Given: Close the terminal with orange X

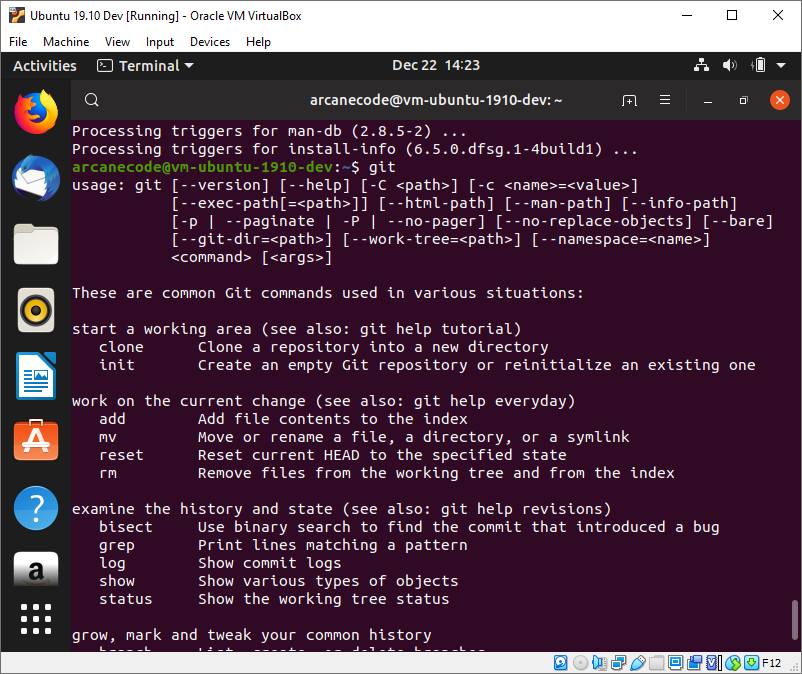Looking at the screenshot, I should tap(779, 100).
